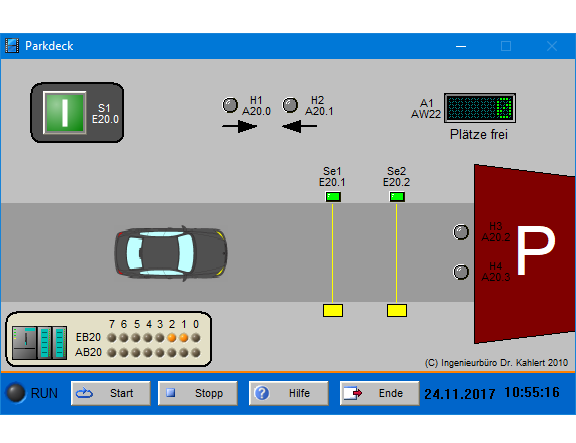Click AB20 bit 0 LED
Screen dimensions: 576x443
[x=196, y=353]
